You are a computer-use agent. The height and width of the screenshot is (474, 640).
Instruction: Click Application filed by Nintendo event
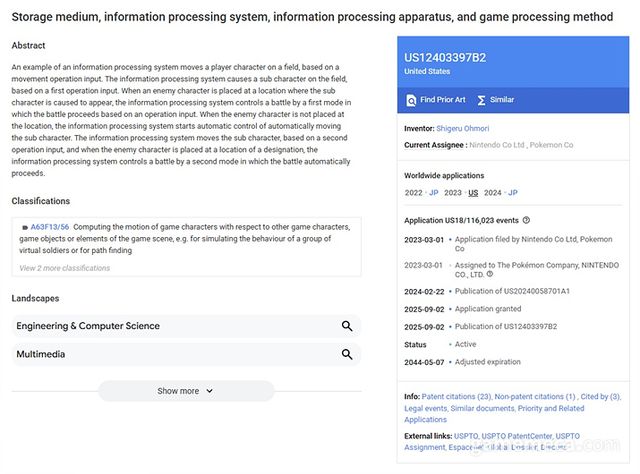click(x=533, y=244)
